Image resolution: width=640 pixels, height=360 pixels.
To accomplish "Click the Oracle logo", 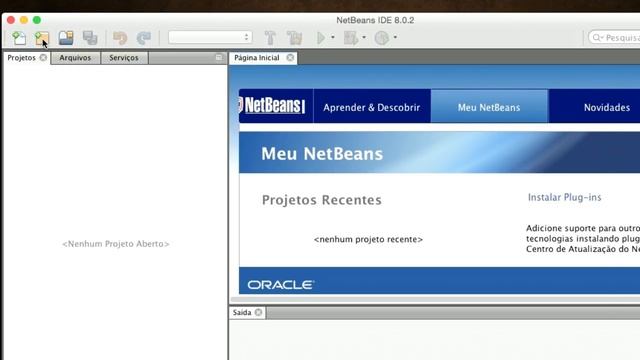I will (x=280, y=285).
